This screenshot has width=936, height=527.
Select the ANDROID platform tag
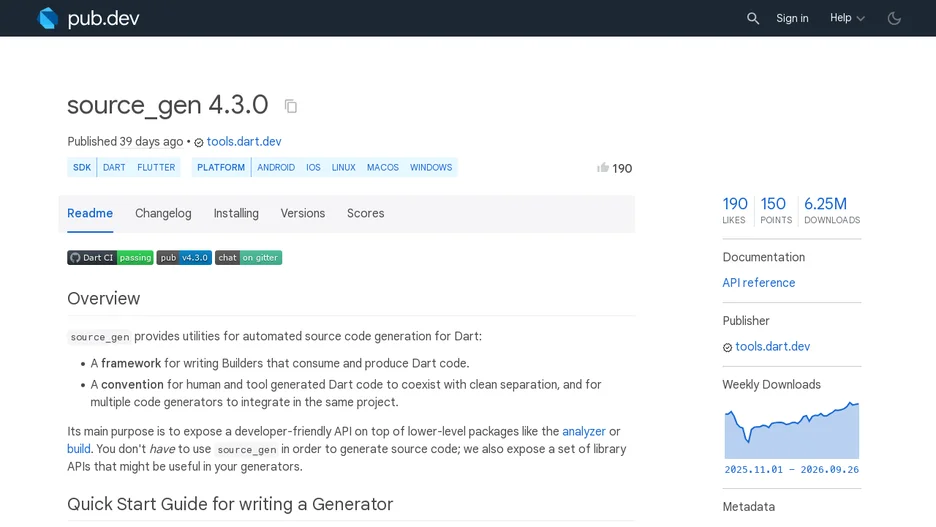(x=276, y=168)
